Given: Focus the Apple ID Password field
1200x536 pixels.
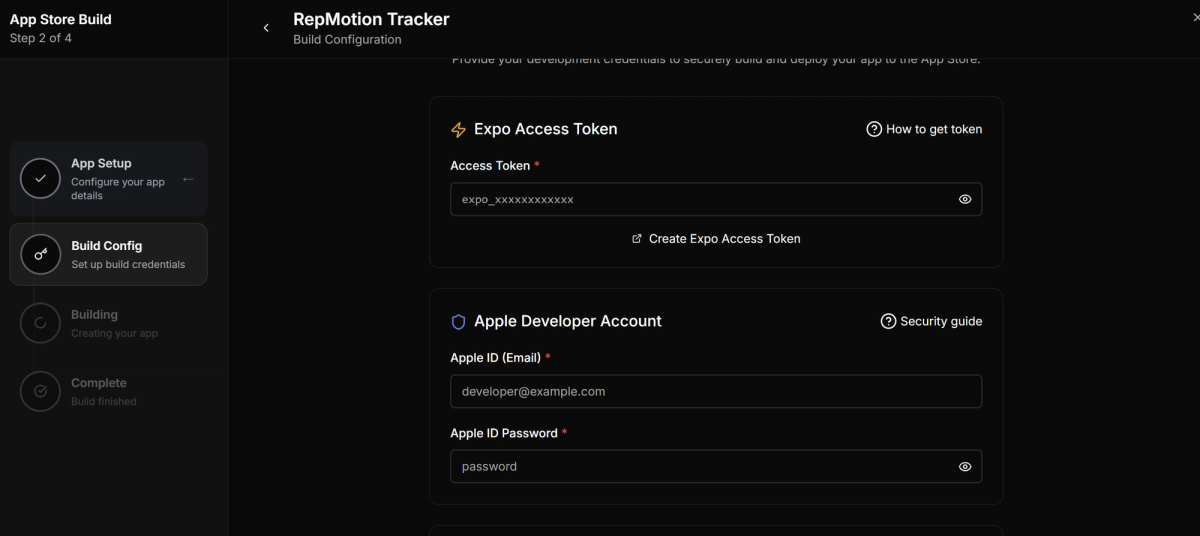Looking at the screenshot, I should coord(716,466).
